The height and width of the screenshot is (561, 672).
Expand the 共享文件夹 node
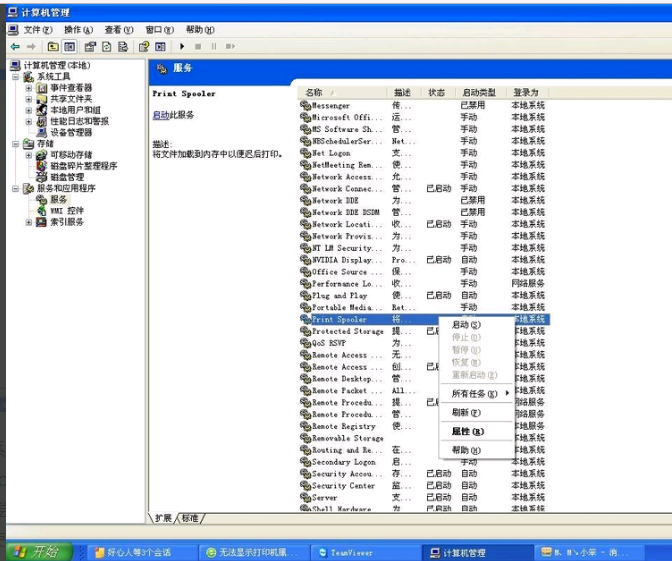pyautogui.click(x=29, y=99)
